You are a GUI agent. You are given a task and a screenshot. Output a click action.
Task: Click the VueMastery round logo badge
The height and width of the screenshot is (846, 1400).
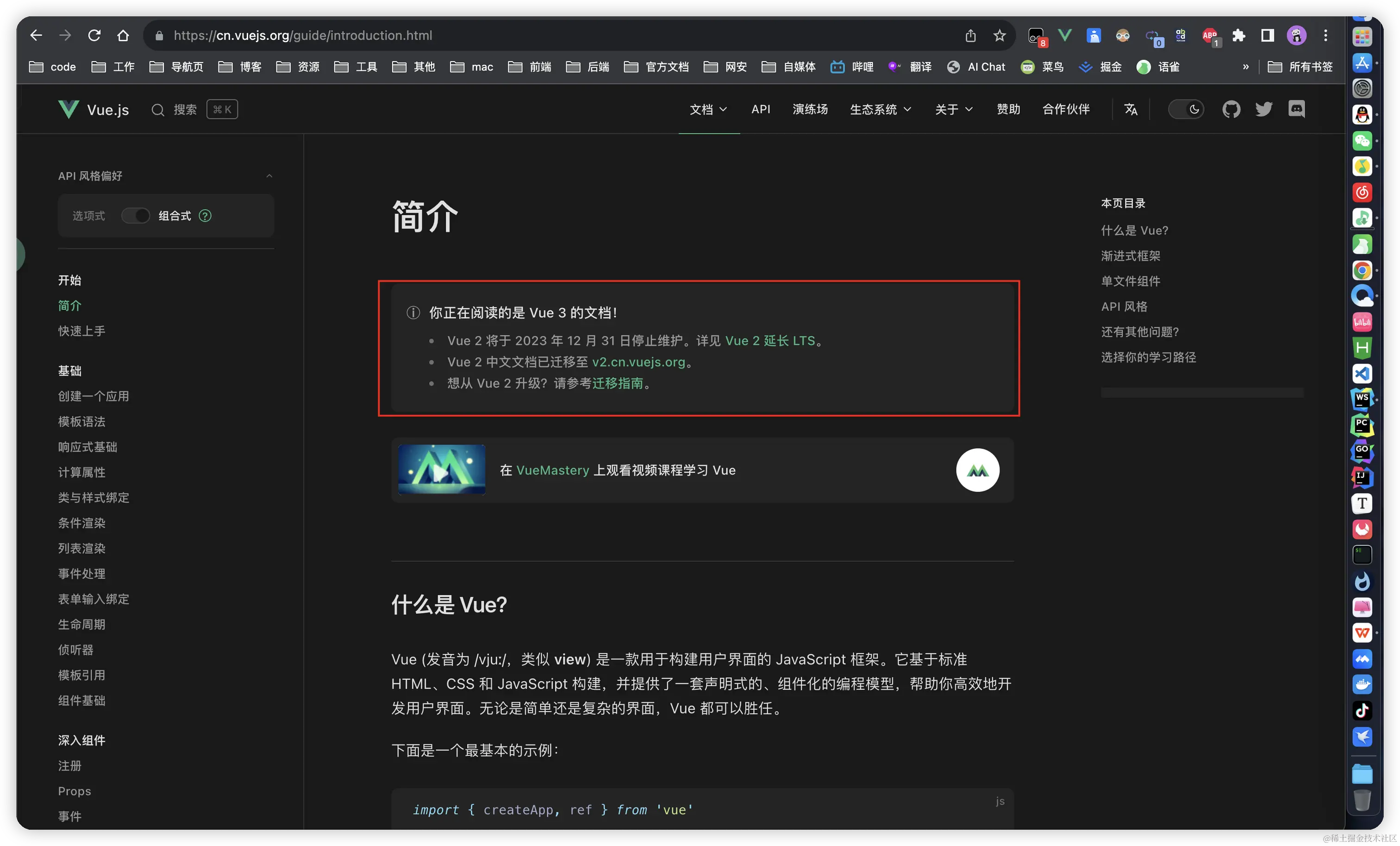tap(977, 470)
